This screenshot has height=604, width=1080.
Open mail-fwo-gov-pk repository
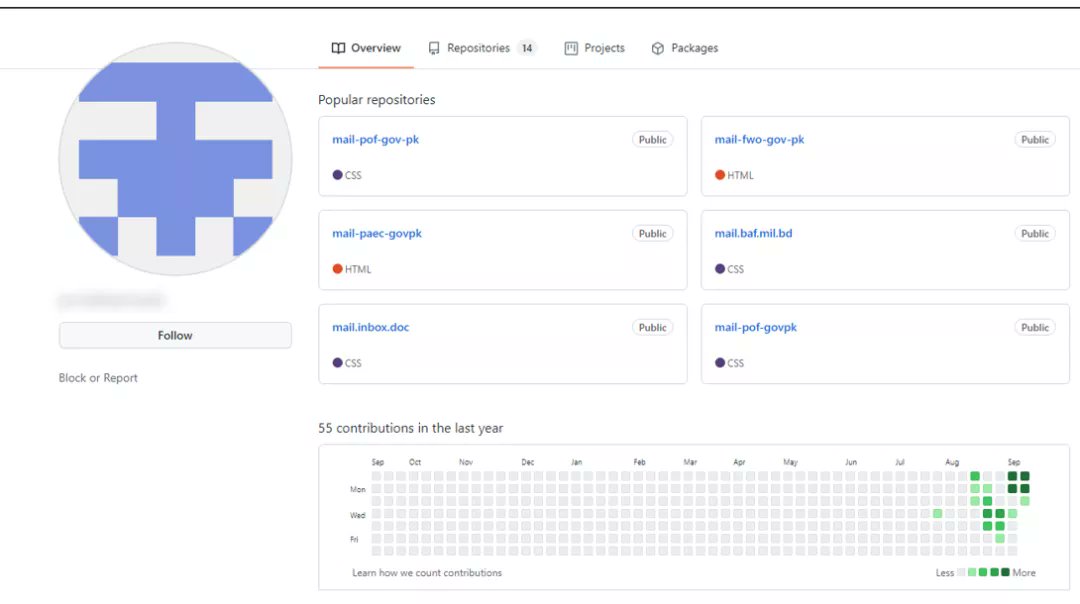tap(759, 139)
